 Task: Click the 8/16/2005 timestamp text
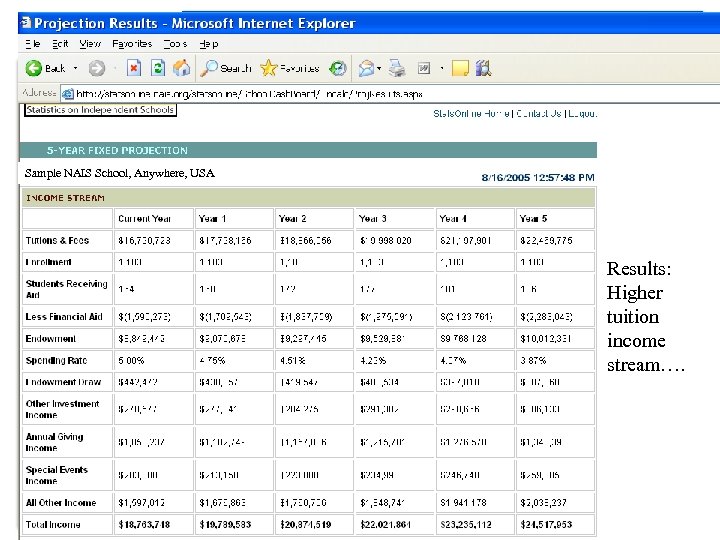click(538, 177)
